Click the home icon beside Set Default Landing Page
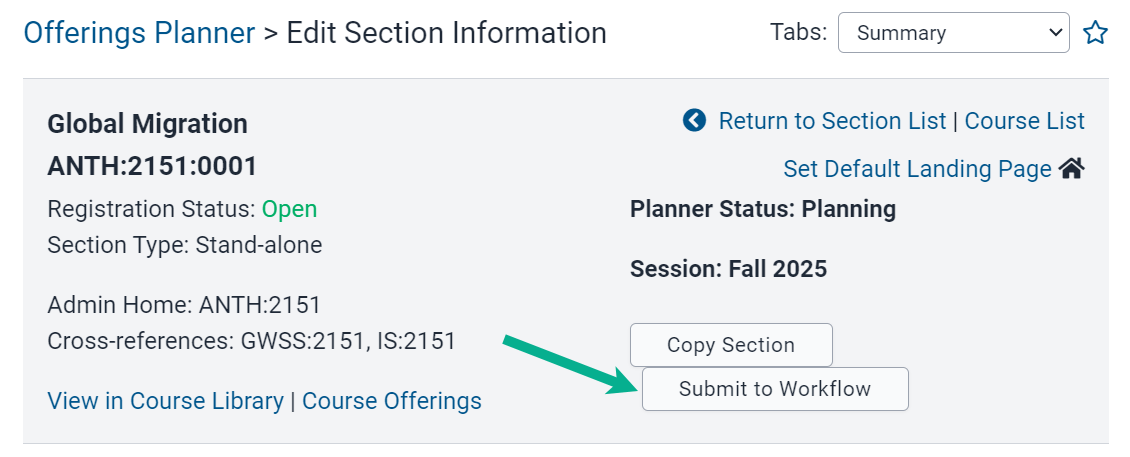The width and height of the screenshot is (1130, 457). 1072,169
